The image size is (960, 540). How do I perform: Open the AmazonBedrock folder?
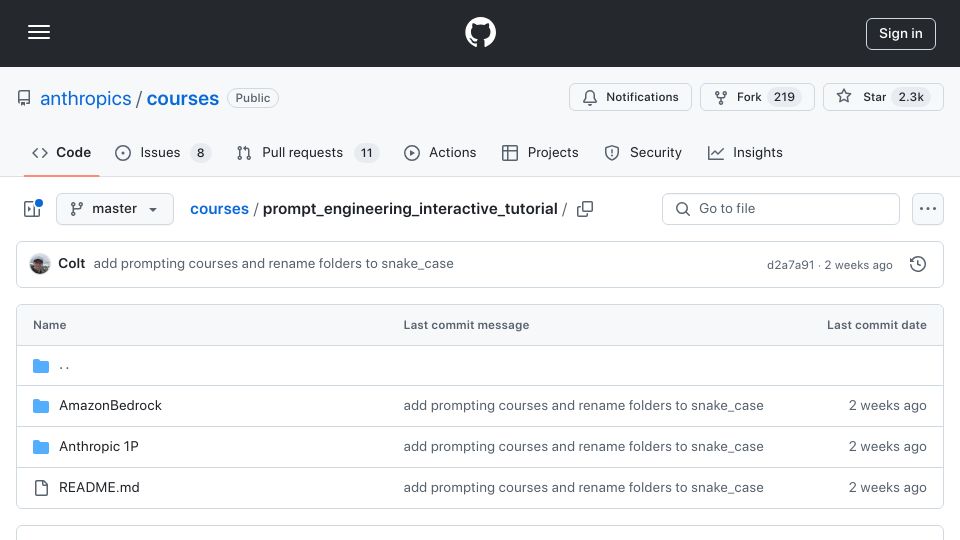[x=110, y=405]
